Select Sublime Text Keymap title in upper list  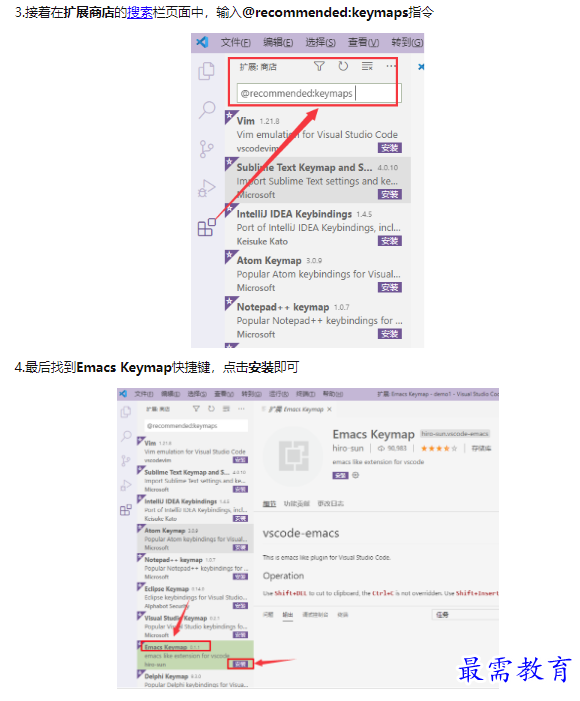(x=304, y=168)
